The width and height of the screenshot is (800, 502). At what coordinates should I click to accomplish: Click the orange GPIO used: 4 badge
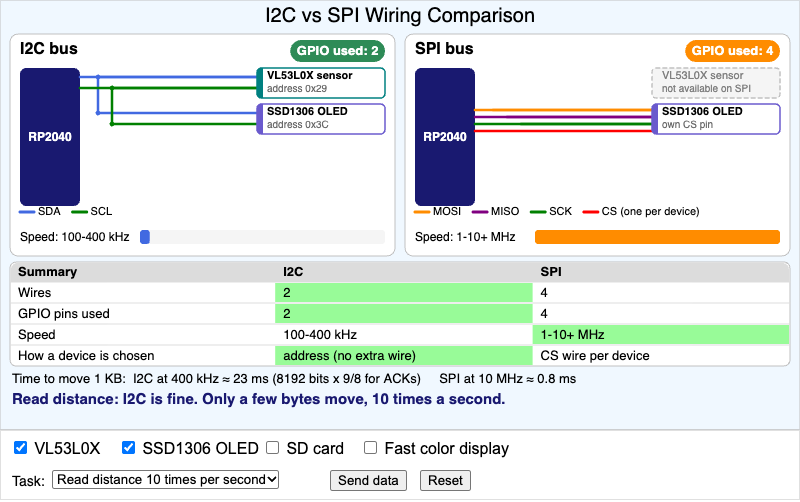click(732, 51)
